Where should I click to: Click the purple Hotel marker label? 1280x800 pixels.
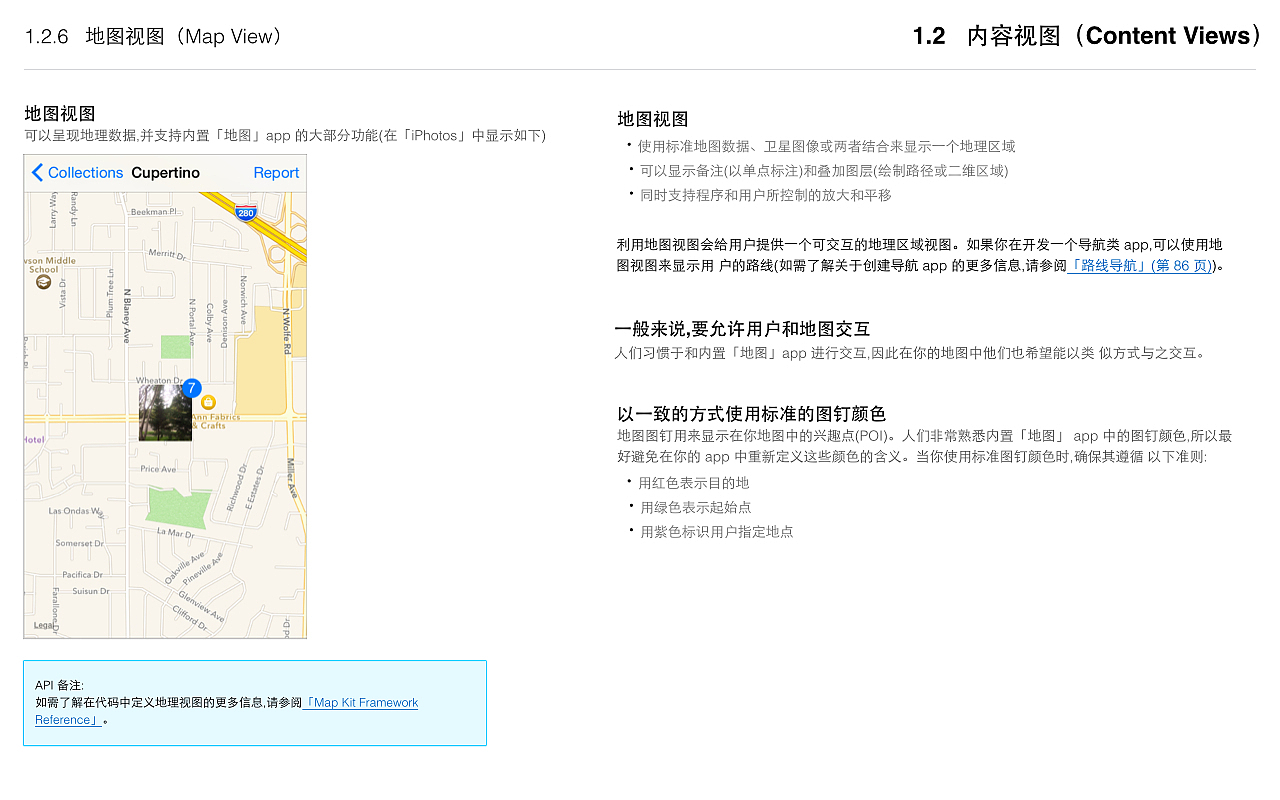click(34, 438)
